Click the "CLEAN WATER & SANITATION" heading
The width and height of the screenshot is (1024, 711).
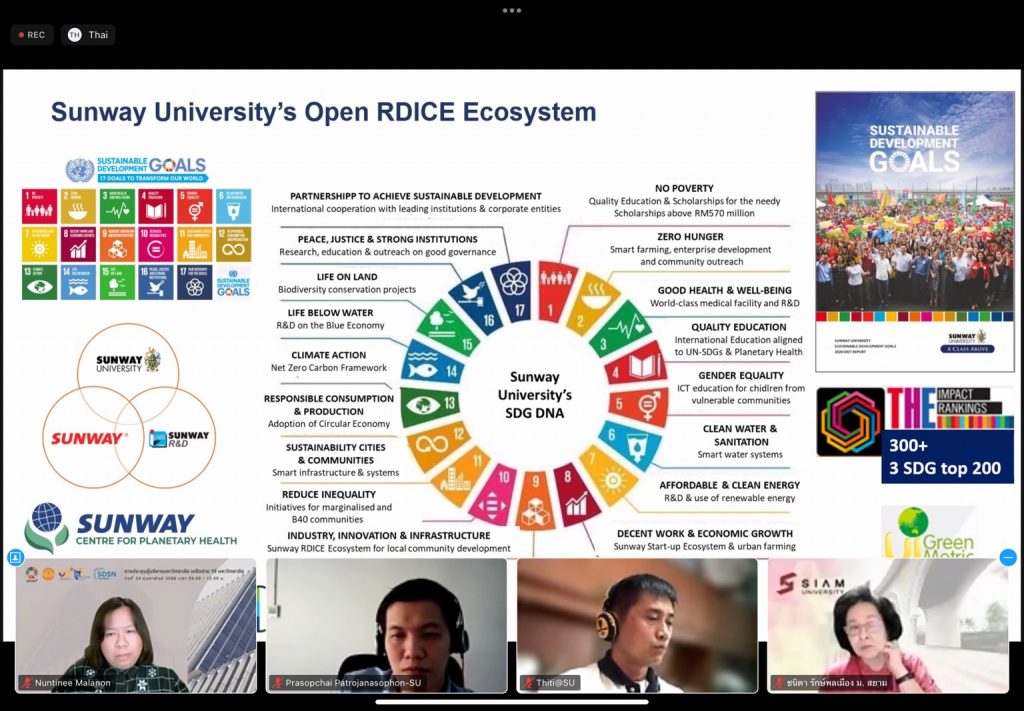(x=740, y=435)
